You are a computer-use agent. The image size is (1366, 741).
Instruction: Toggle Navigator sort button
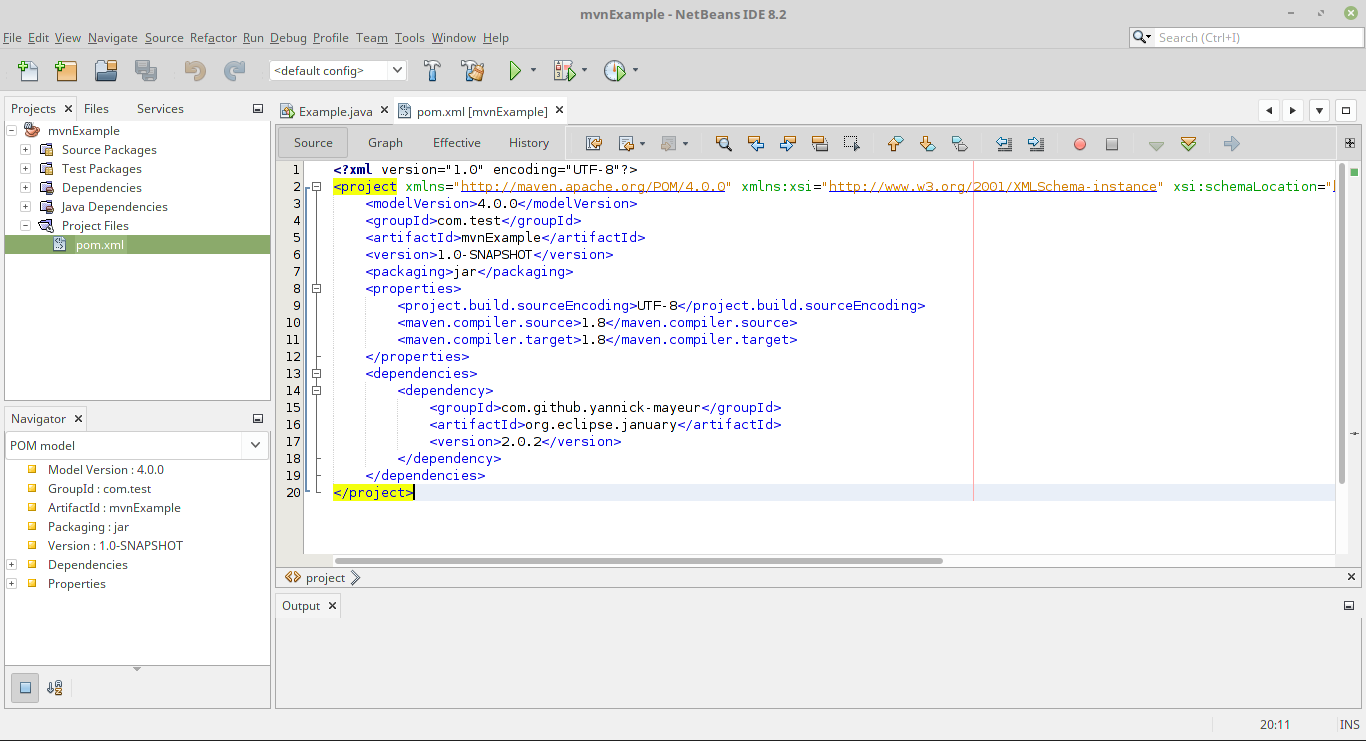coord(55,687)
